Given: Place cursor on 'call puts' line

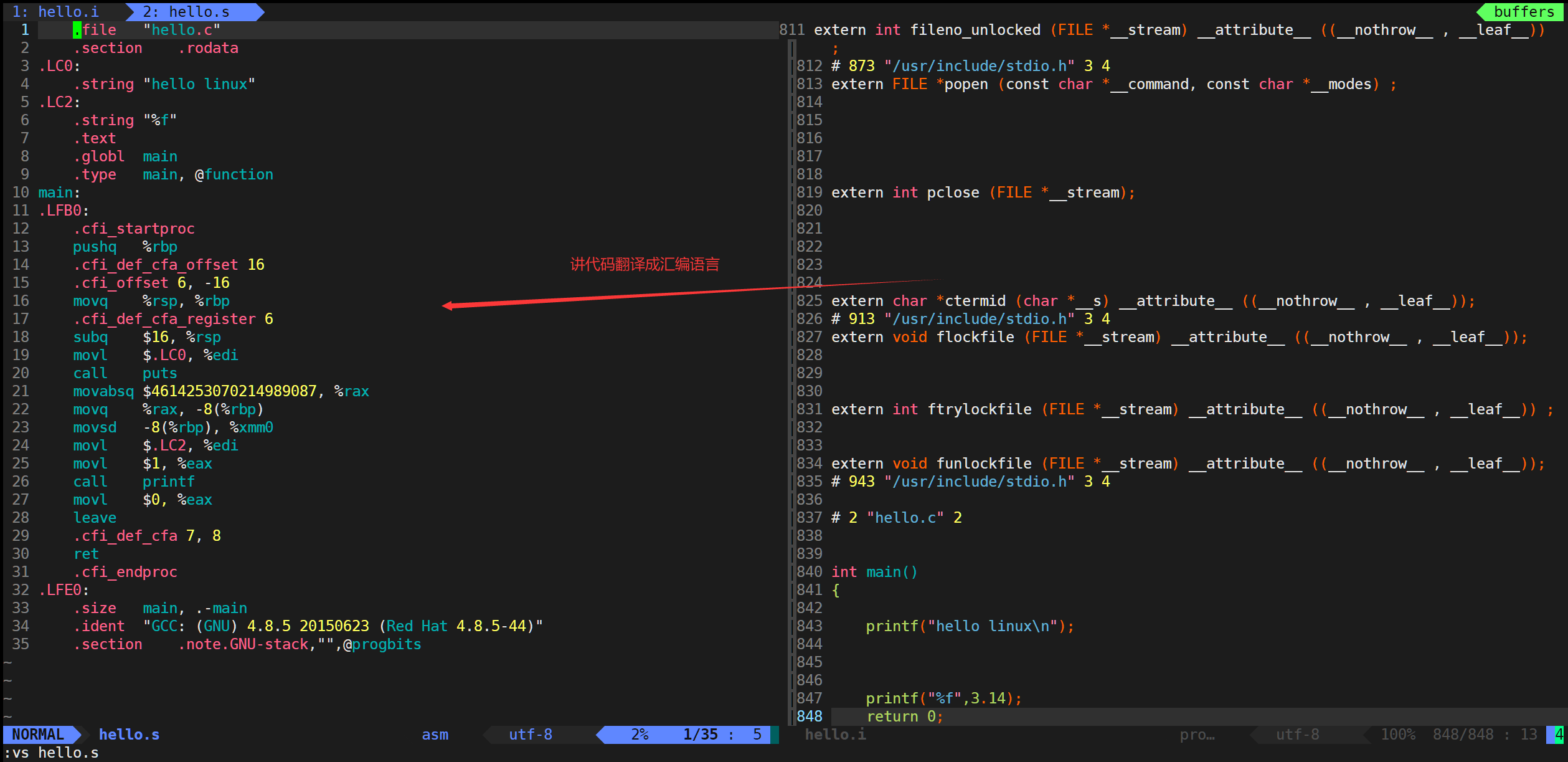Looking at the screenshot, I should [x=125, y=373].
